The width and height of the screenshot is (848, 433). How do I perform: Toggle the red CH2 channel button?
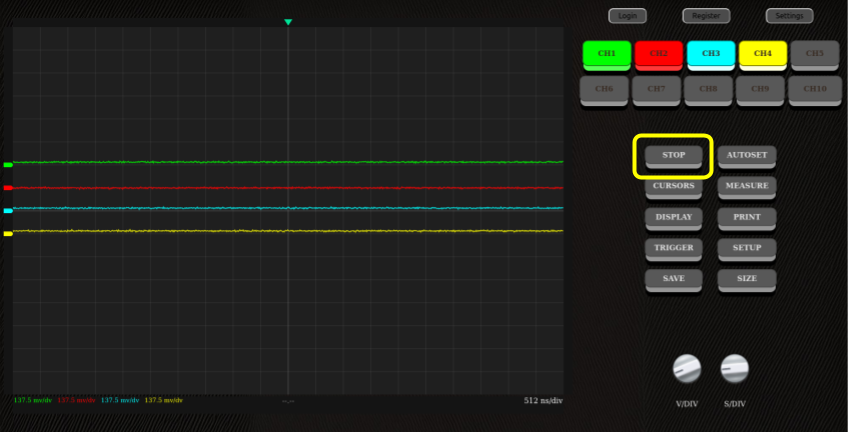(x=659, y=54)
